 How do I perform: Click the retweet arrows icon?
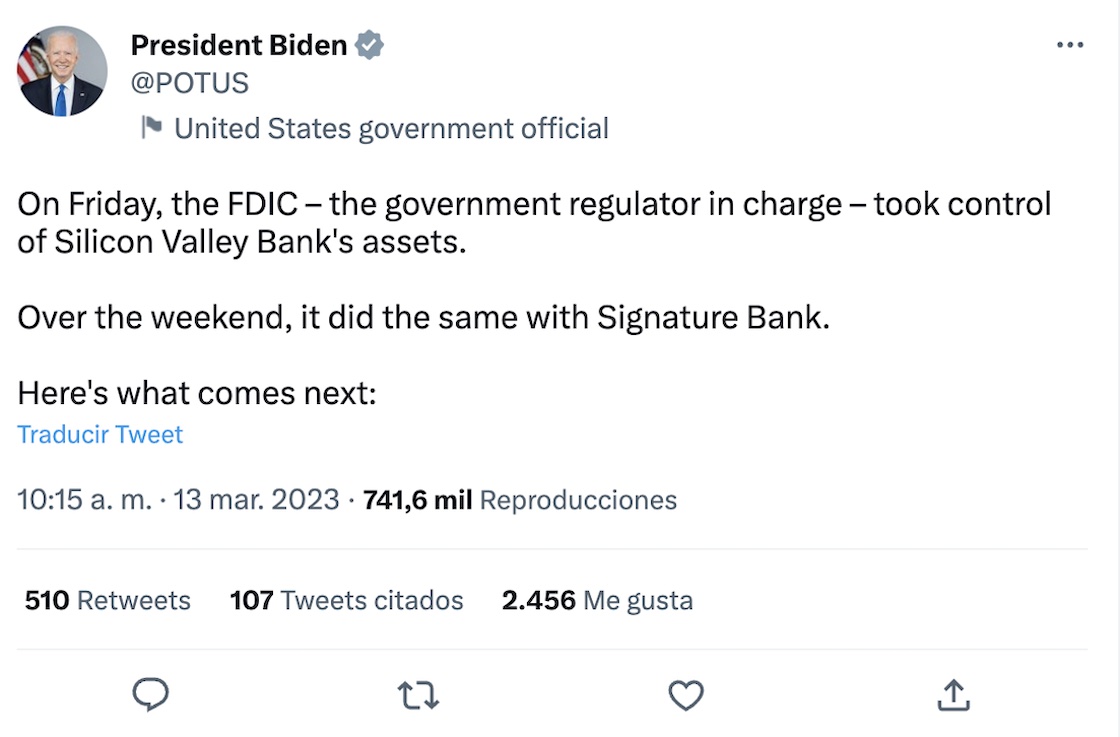(x=418, y=694)
